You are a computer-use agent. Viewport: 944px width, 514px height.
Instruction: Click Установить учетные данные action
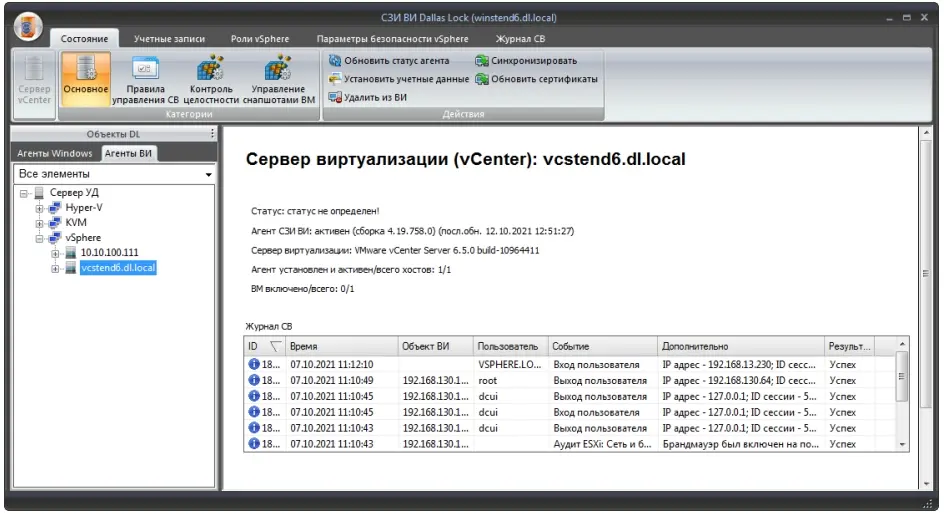[x=399, y=79]
